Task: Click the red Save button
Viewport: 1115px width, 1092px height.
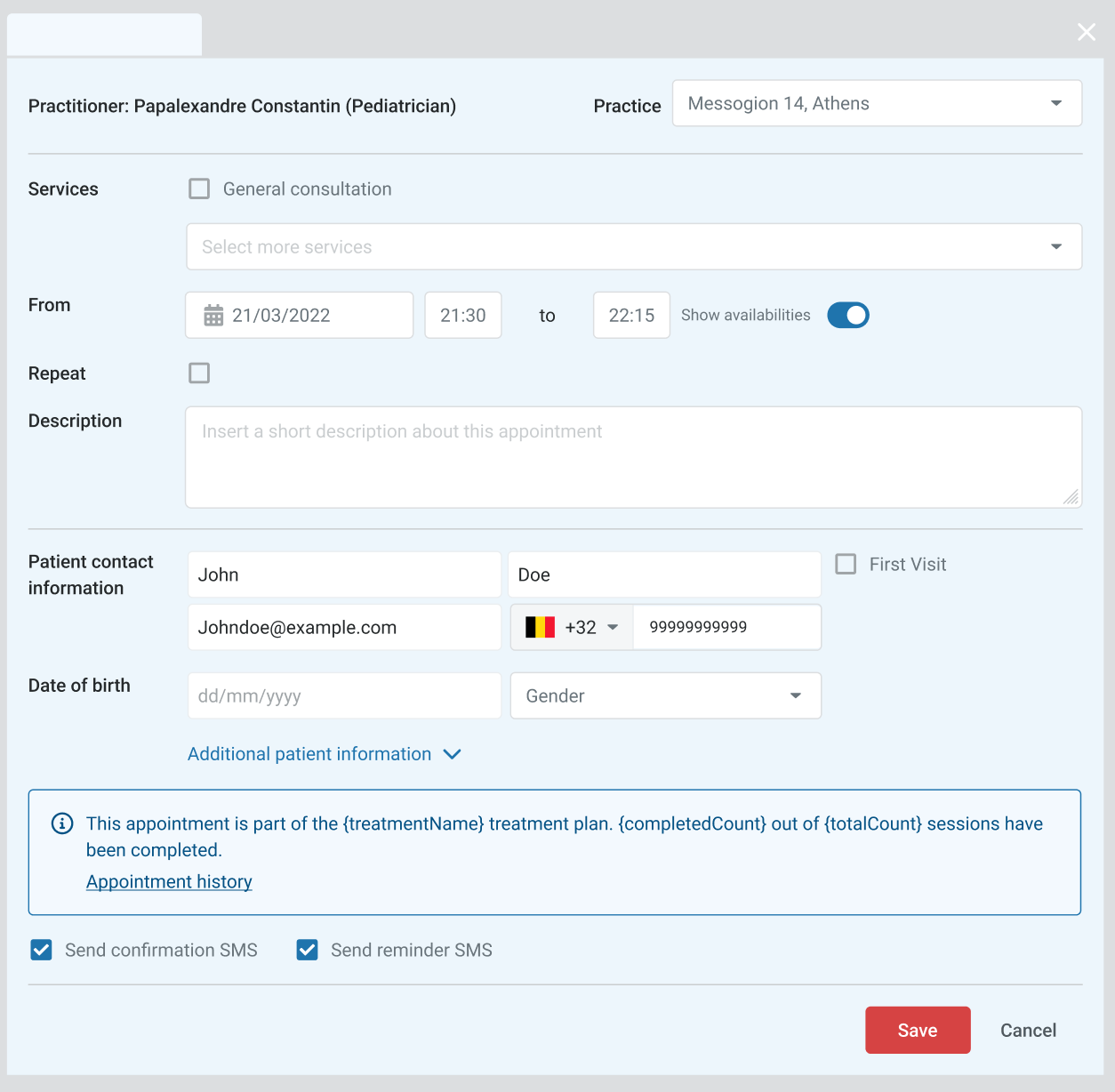Action: [917, 1031]
